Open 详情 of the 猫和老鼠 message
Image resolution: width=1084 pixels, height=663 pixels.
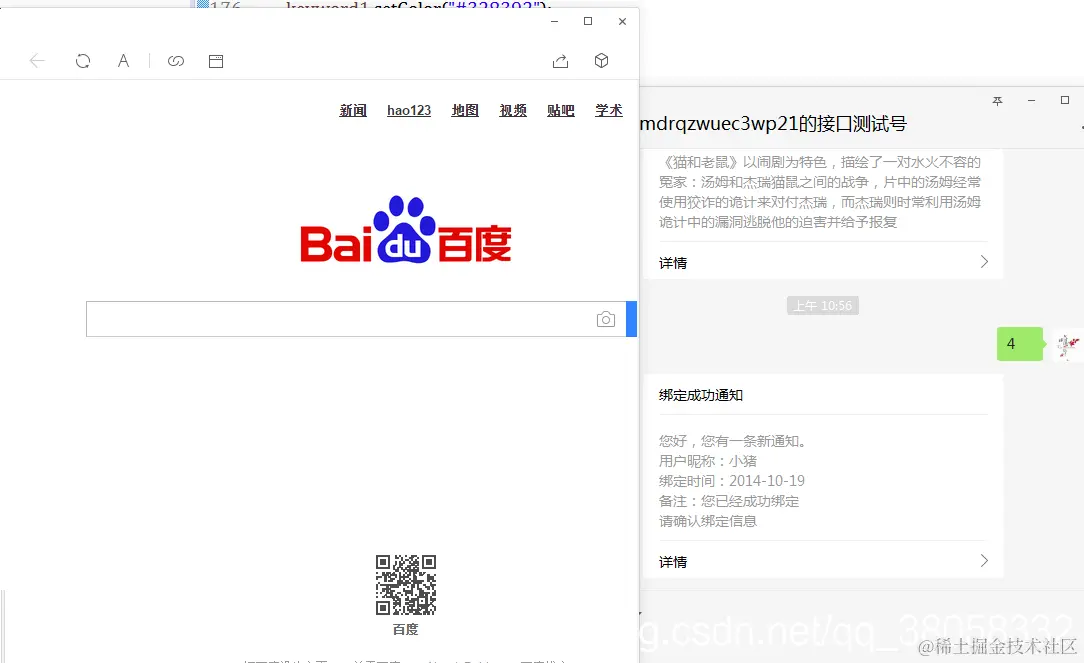pyautogui.click(x=673, y=263)
